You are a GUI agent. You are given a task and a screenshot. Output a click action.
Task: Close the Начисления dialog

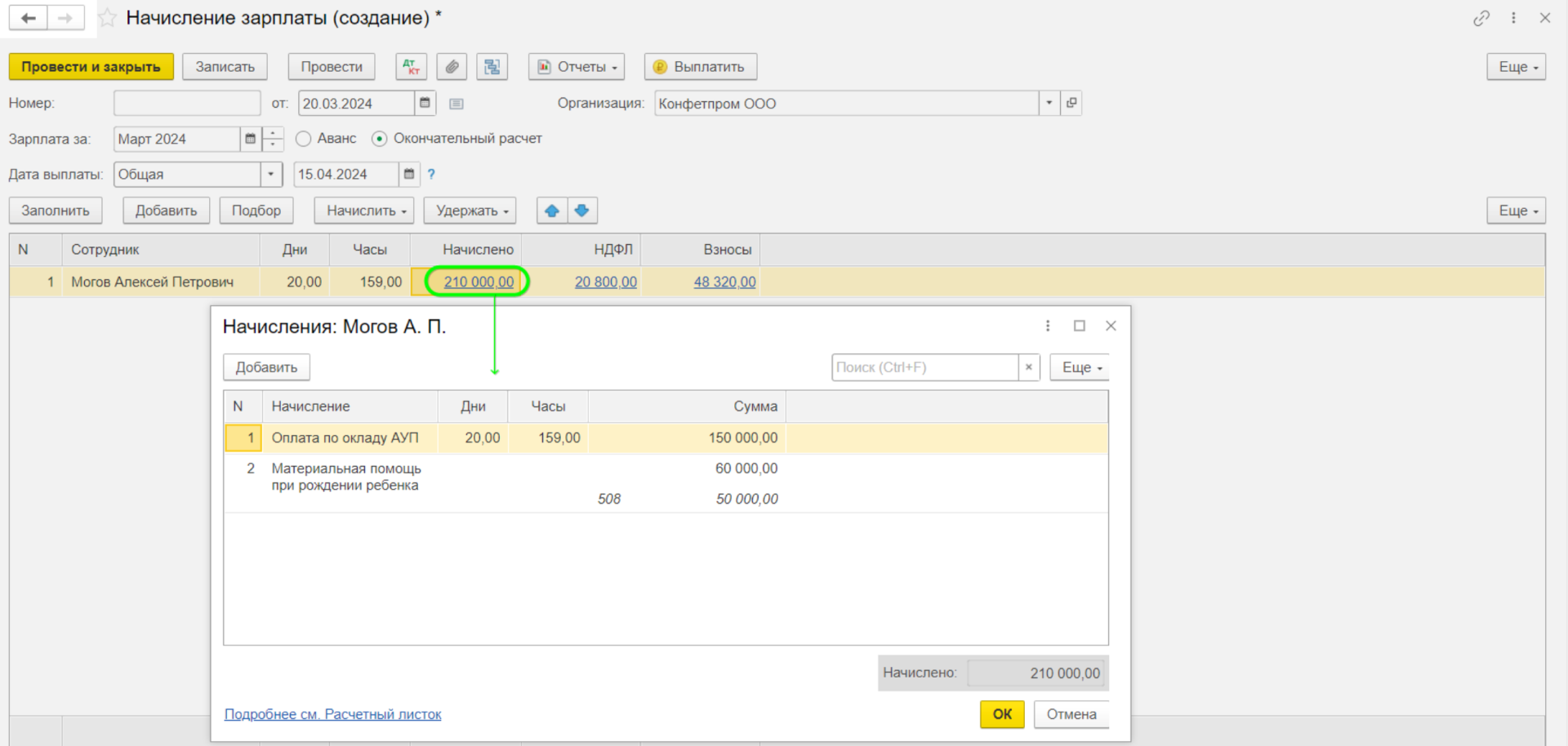[x=1111, y=326]
